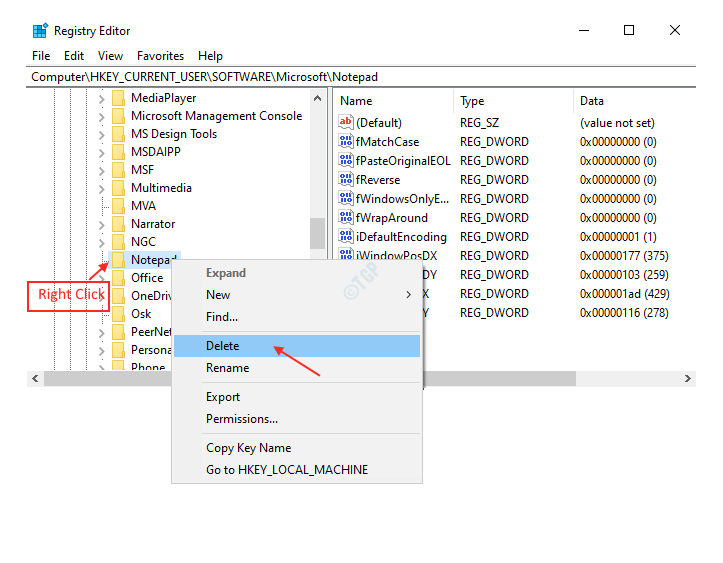Click the MS Design Tools folder icon

click(x=119, y=134)
